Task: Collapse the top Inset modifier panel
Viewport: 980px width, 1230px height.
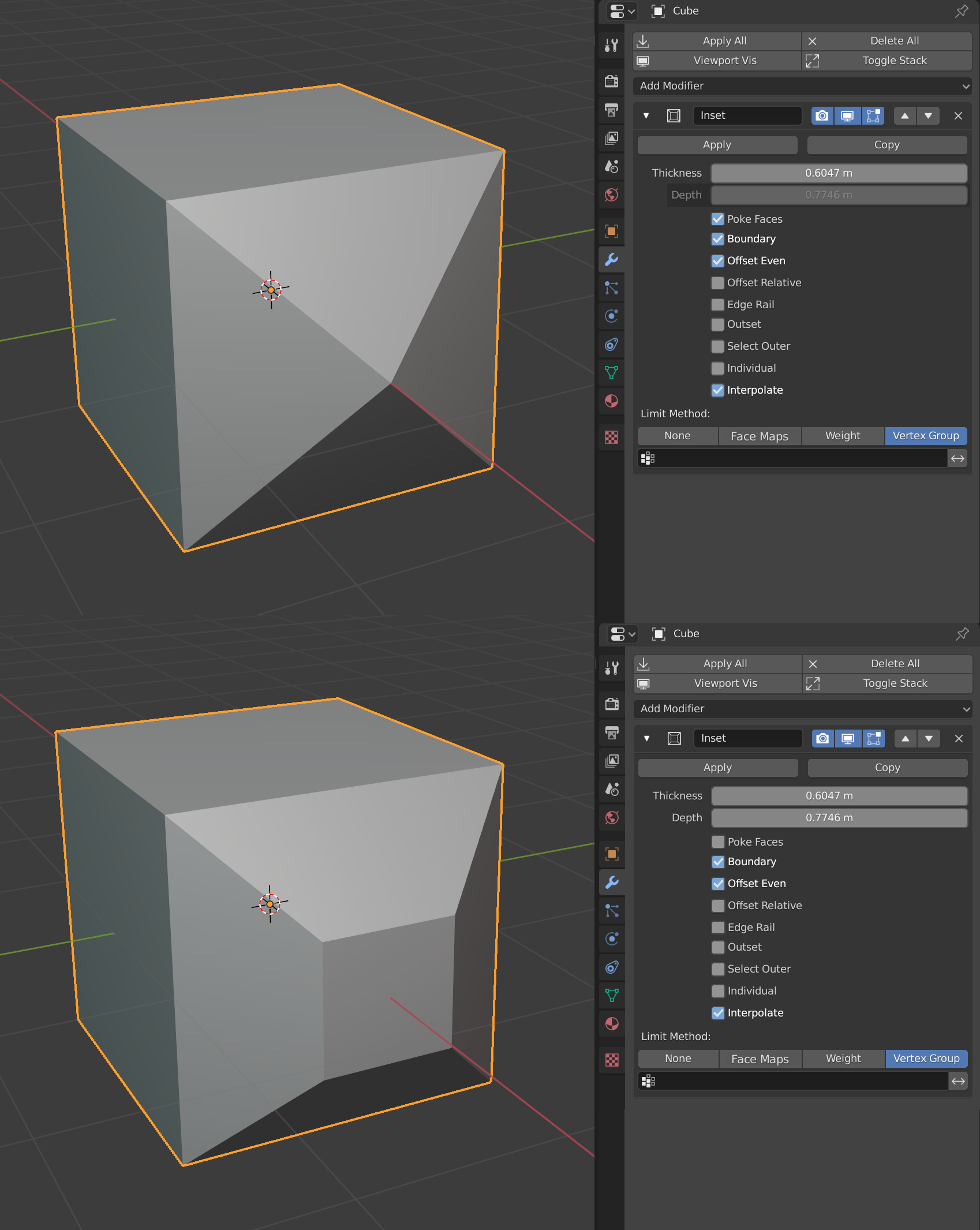Action: [646, 115]
